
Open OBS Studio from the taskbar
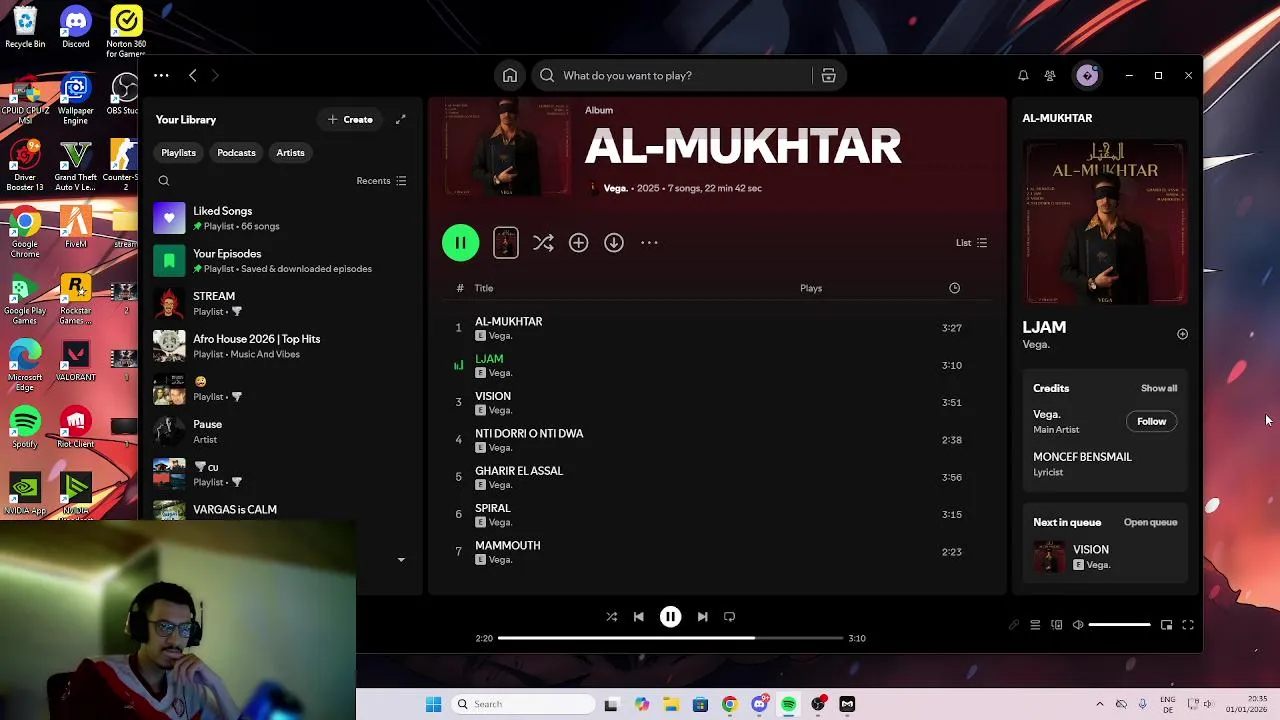tap(818, 704)
